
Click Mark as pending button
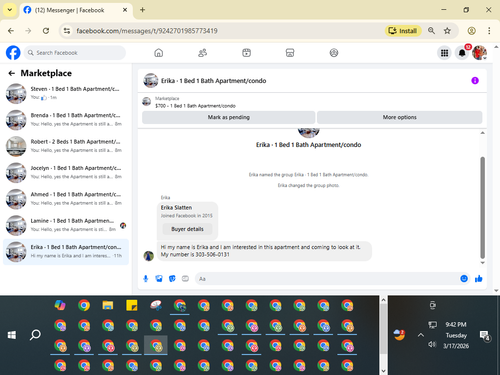click(x=229, y=117)
